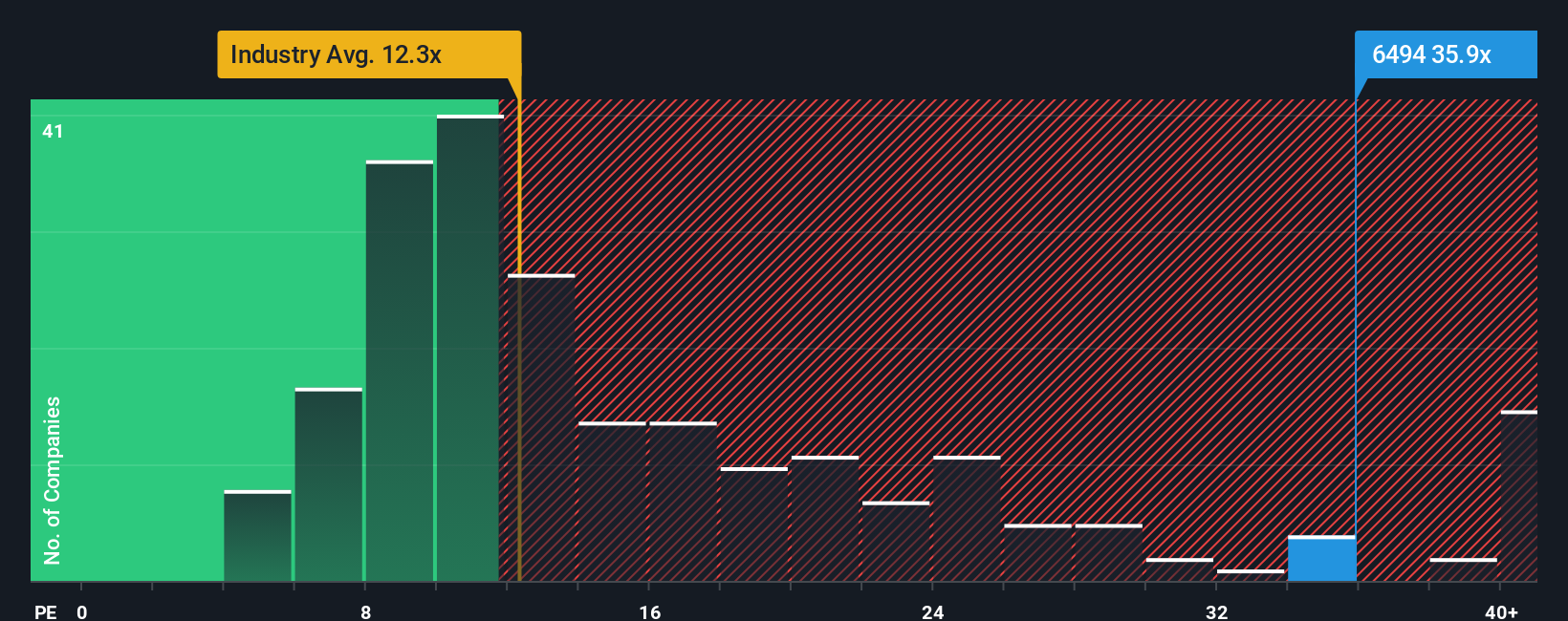Click the second-tallest bar at PE 8 to 10
Viewport: 1568px width, 621px height.
pyautogui.click(x=400, y=371)
